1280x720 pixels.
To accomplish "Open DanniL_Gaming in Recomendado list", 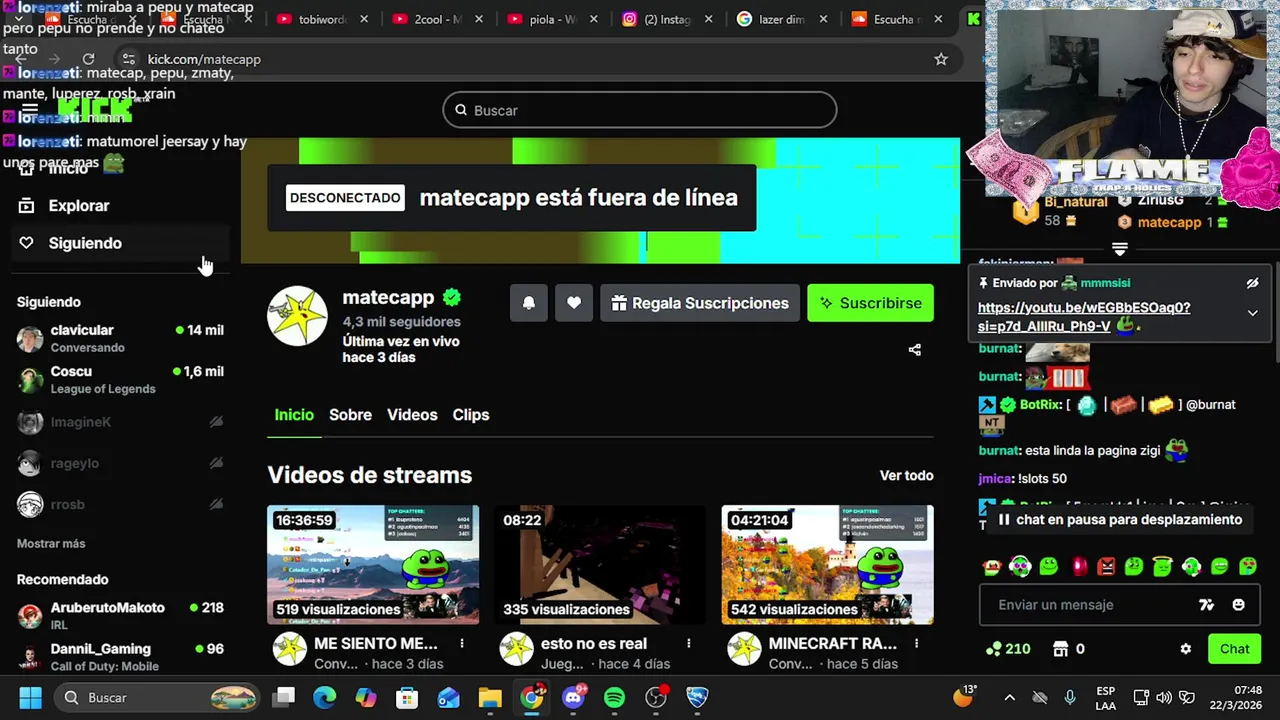I will (x=120, y=657).
